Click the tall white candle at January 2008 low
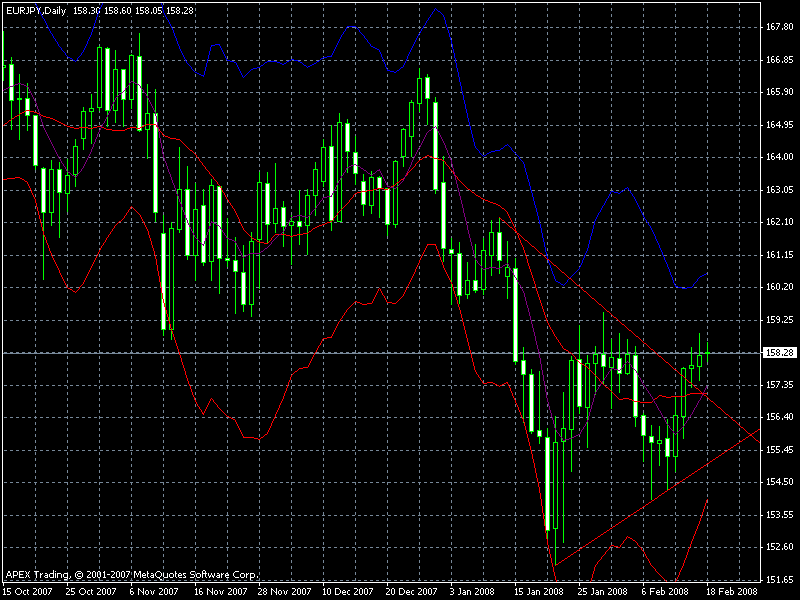 point(548,482)
